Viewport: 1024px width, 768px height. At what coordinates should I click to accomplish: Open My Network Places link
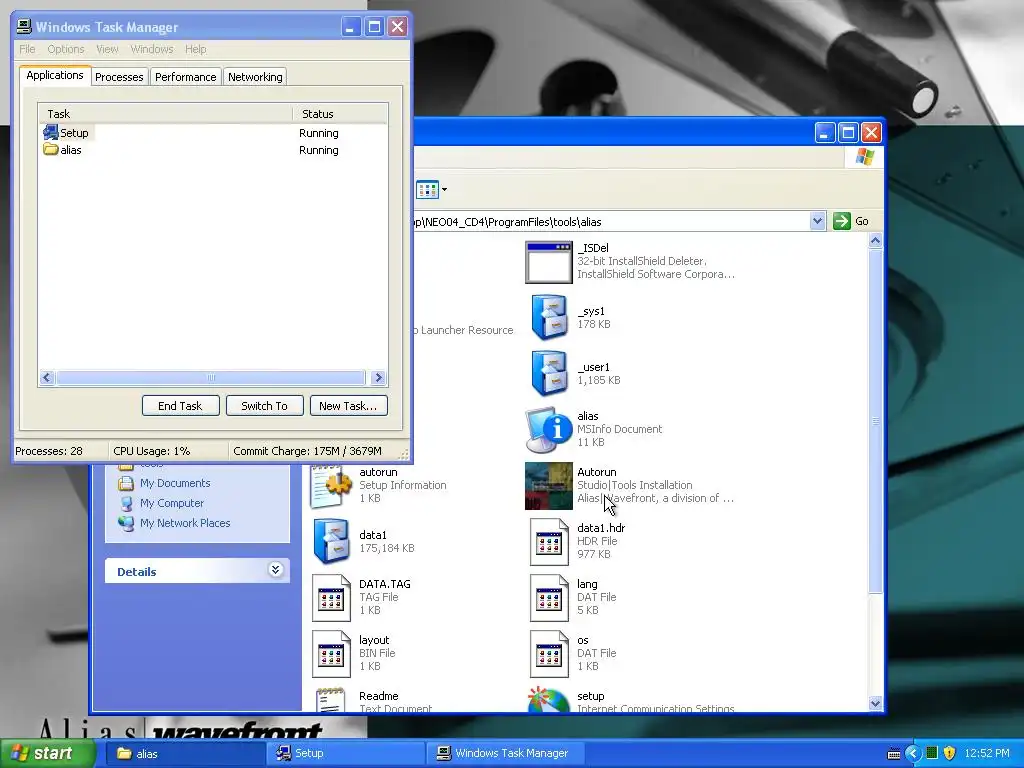(x=185, y=523)
